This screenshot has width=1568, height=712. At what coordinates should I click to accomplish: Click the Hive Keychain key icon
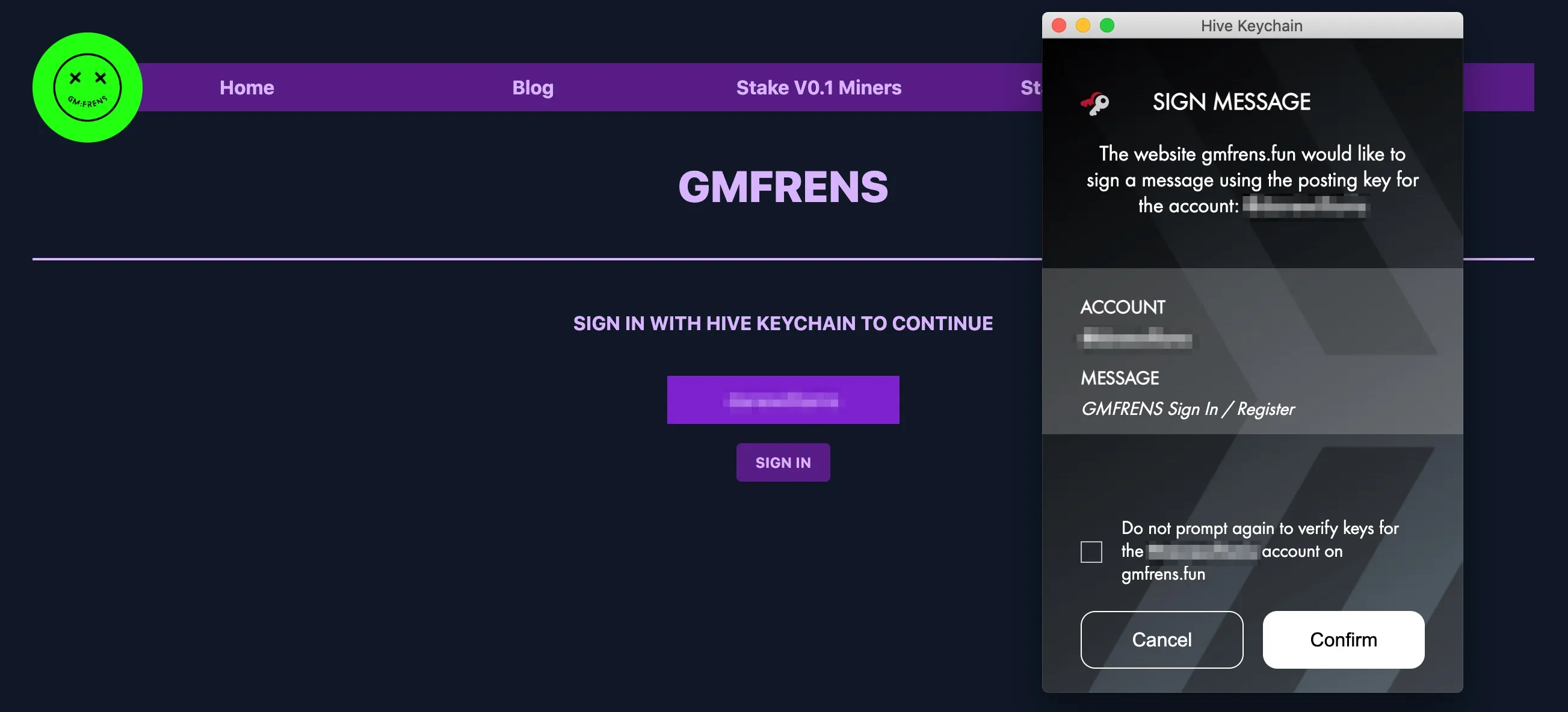click(x=1094, y=103)
